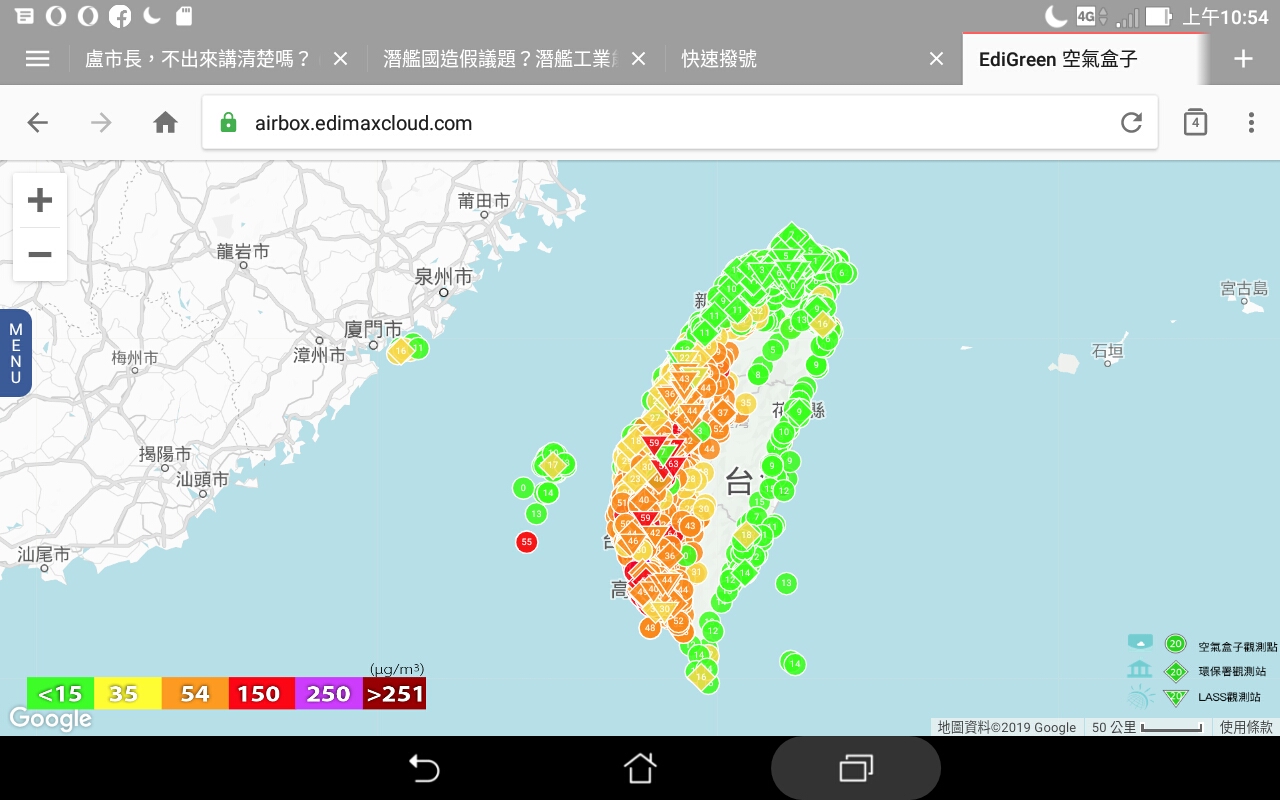The height and width of the screenshot is (800, 1280).
Task: Tap the green padlock security icon
Action: pyautogui.click(x=228, y=123)
